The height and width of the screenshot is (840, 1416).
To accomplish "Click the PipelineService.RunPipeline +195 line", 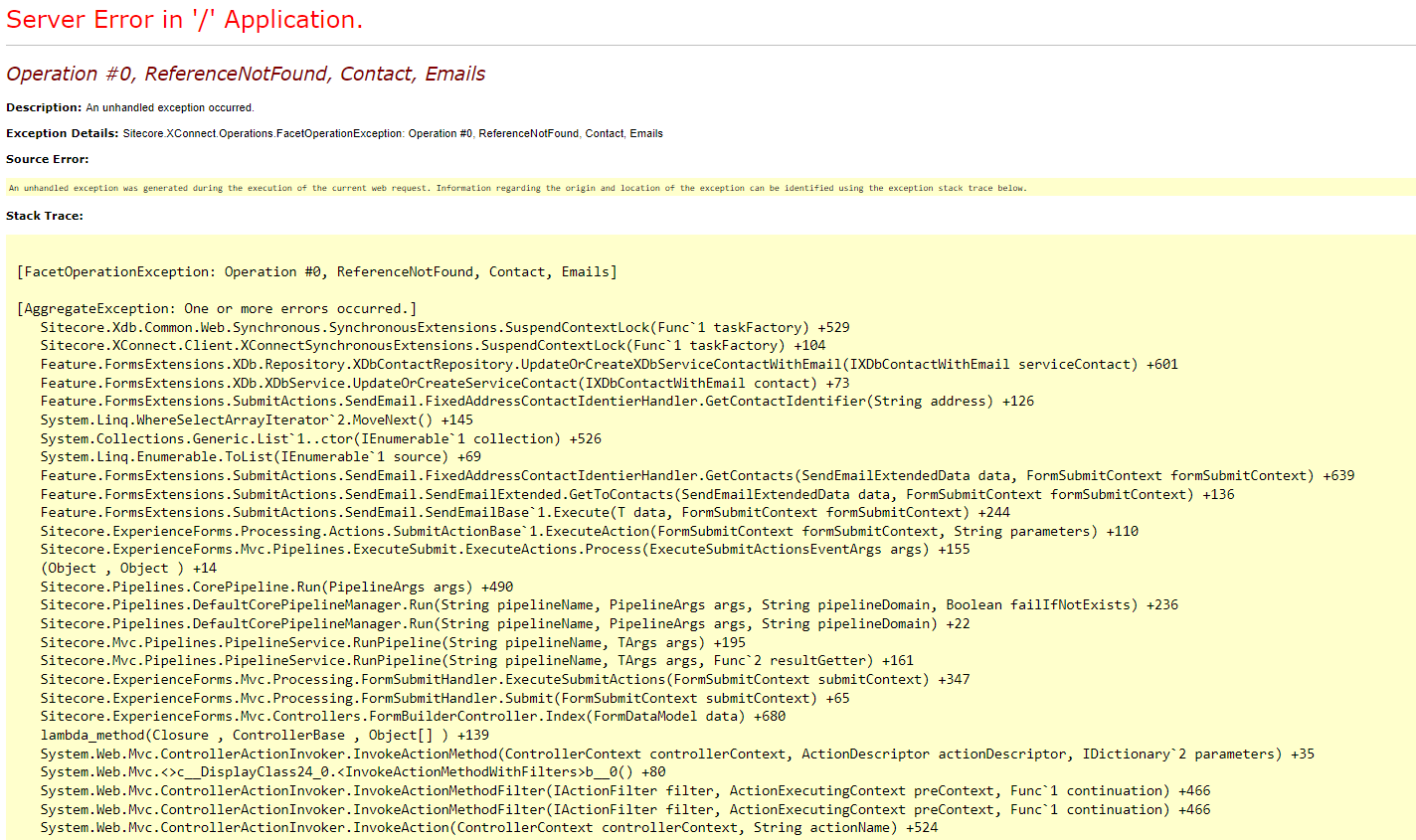I will (393, 642).
